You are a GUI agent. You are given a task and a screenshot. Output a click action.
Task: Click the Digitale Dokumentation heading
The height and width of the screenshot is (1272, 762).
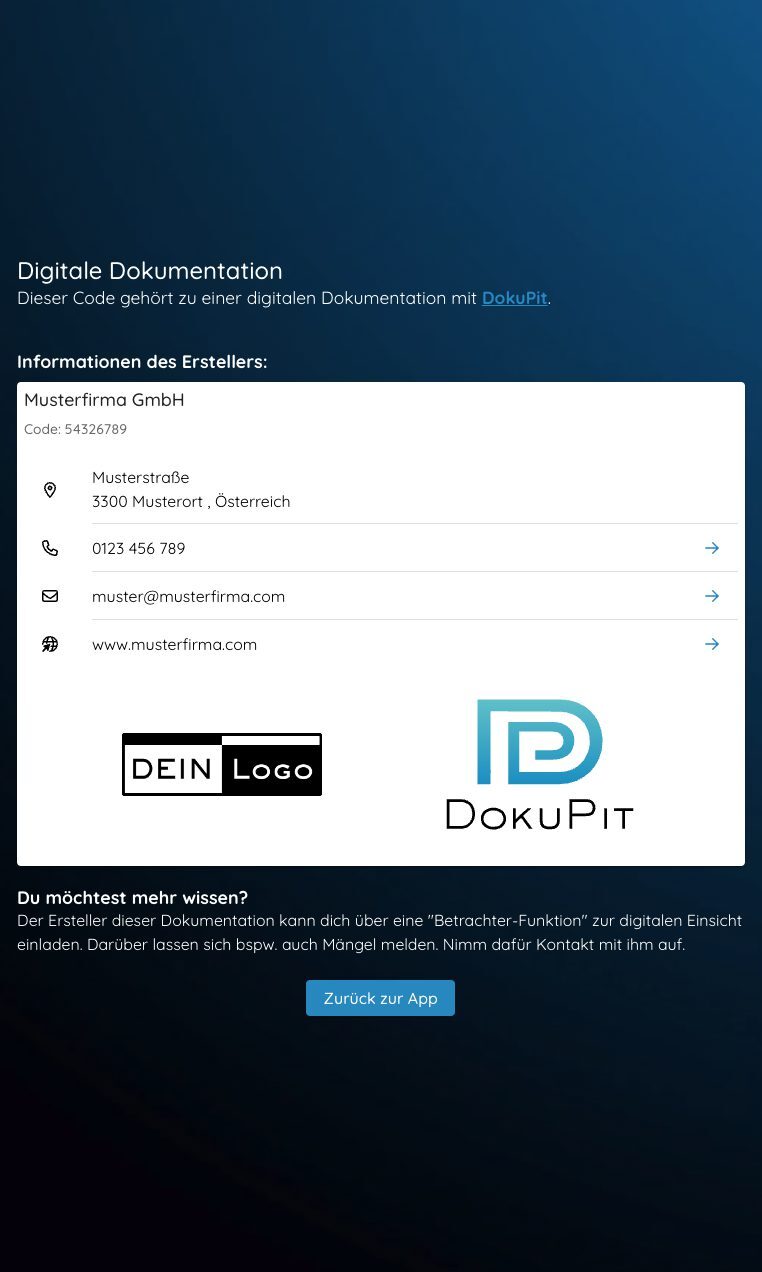(x=150, y=271)
